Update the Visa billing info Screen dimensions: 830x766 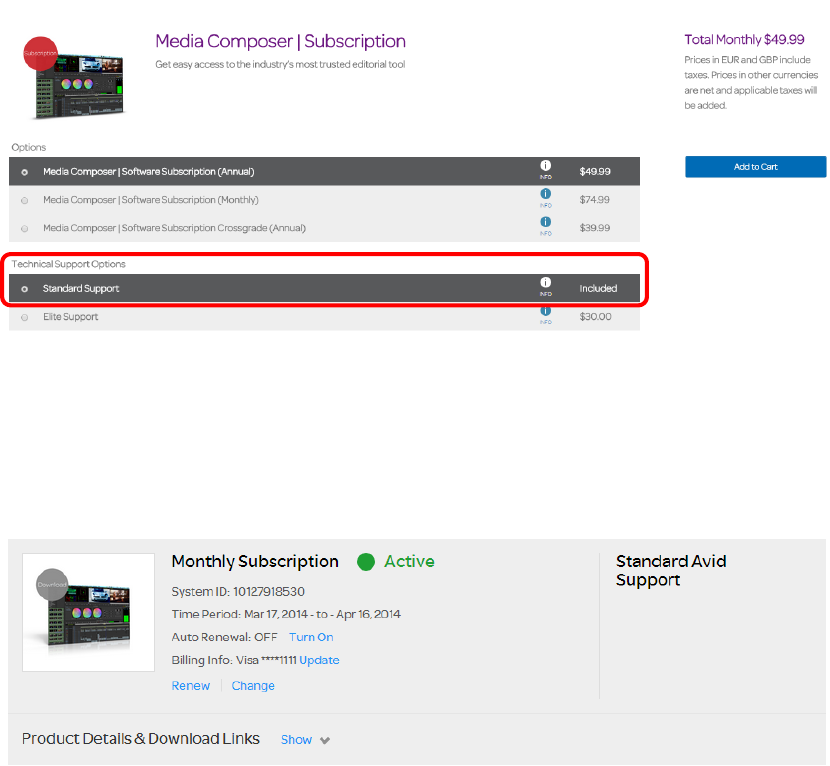(319, 660)
